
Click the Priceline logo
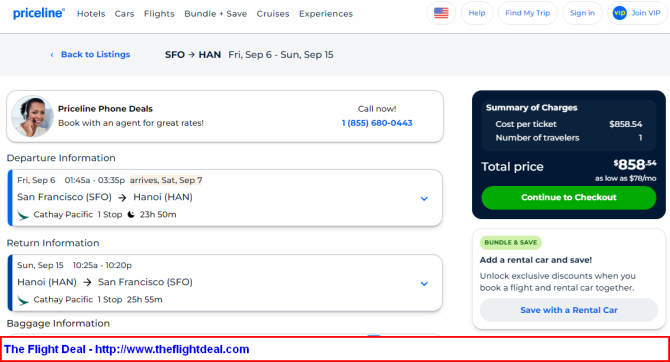coord(39,13)
